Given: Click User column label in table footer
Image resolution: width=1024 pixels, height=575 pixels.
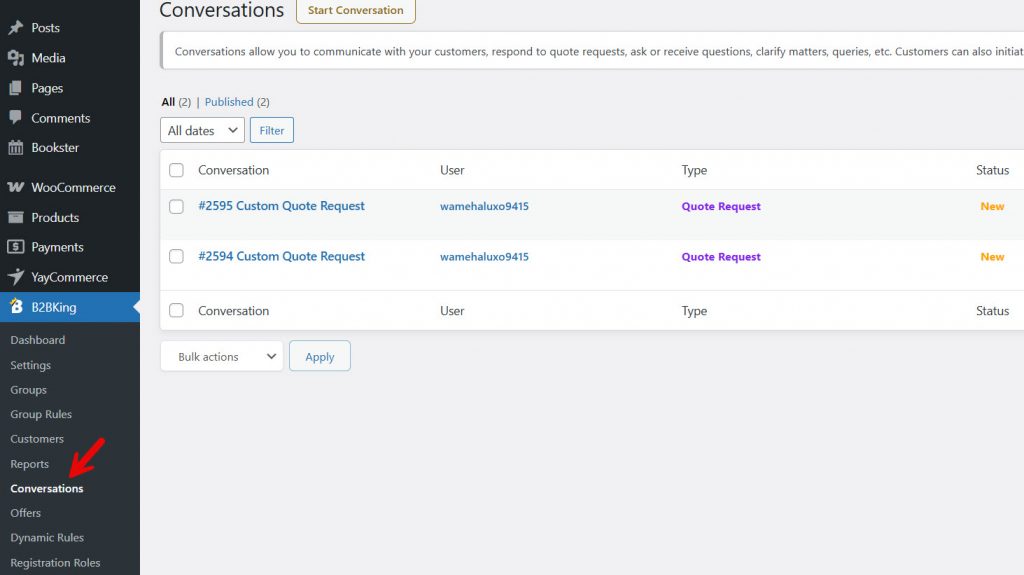Looking at the screenshot, I should tap(452, 311).
